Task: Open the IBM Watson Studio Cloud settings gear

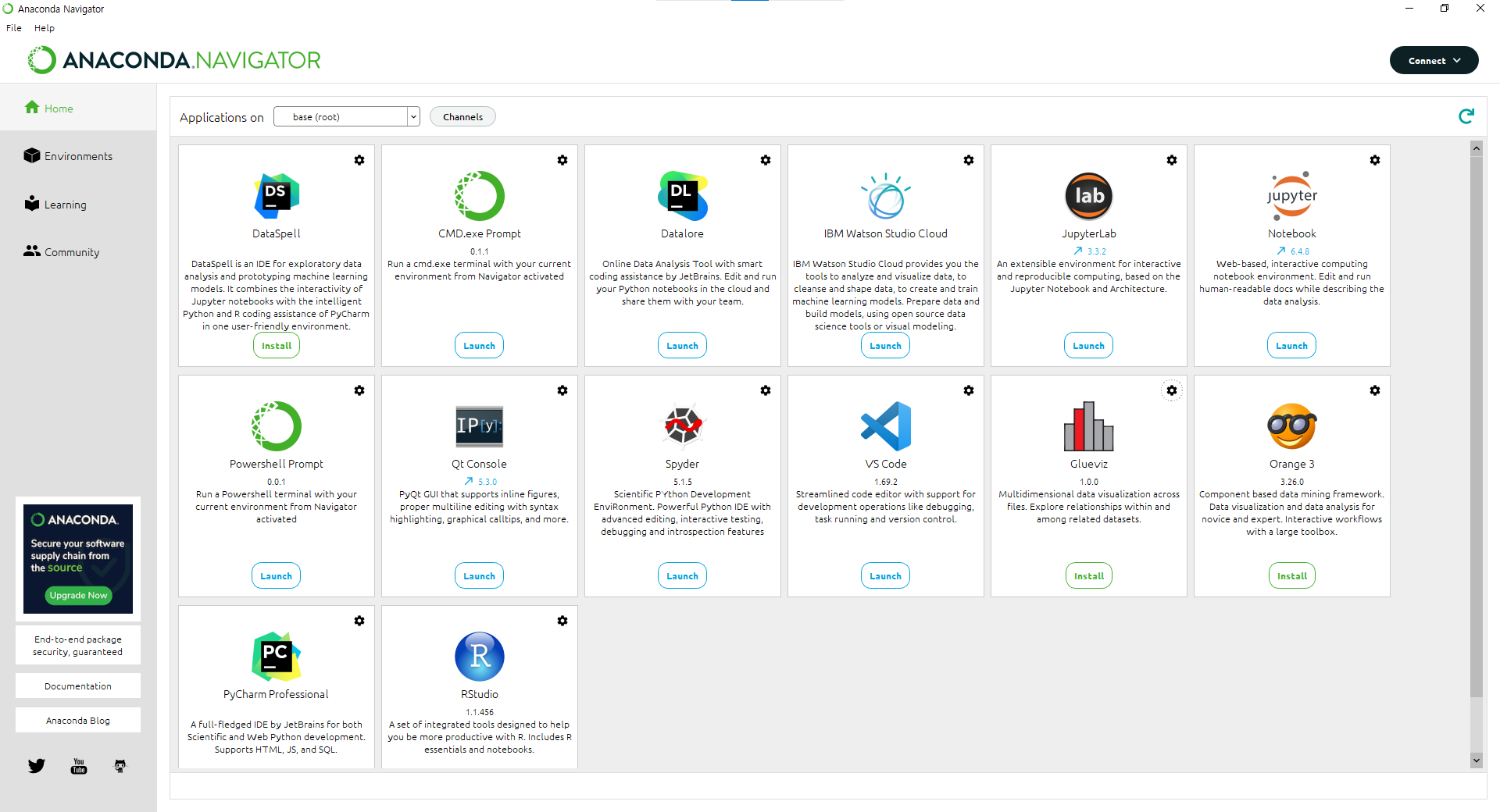Action: 969,160
